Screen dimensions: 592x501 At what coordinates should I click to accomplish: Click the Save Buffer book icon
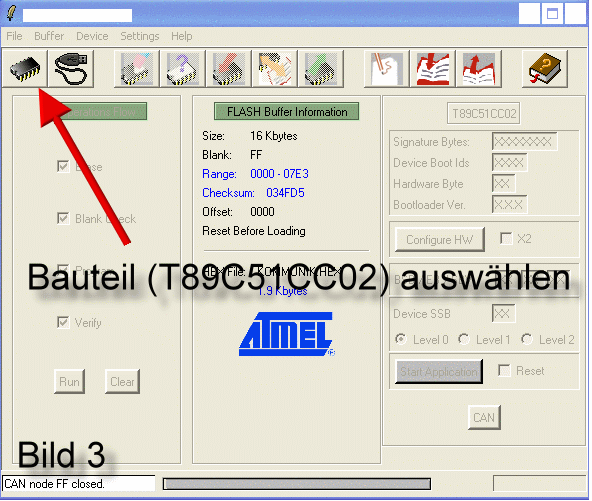click(x=479, y=69)
